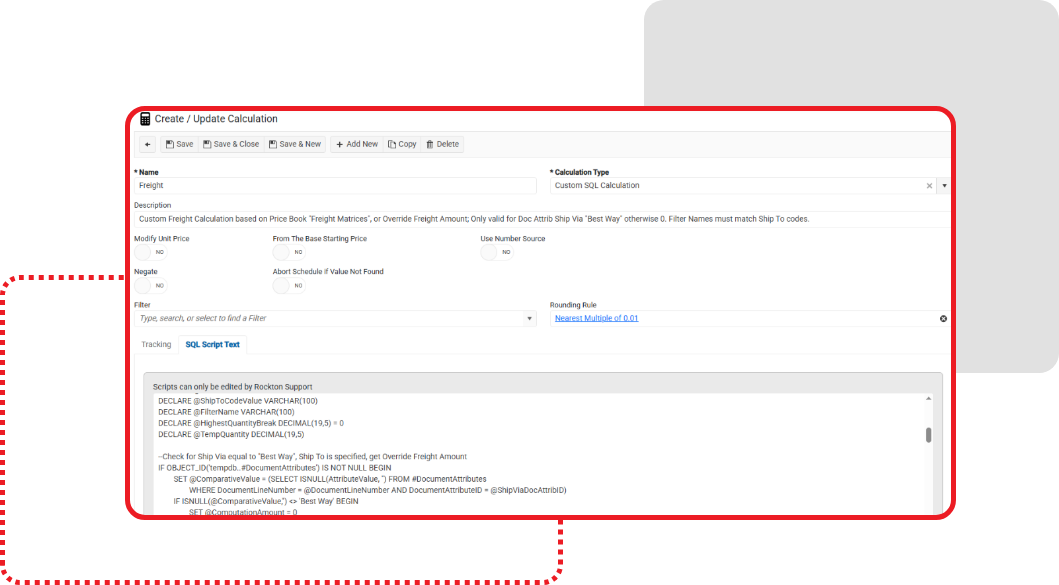Image resolution: width=1059 pixels, height=585 pixels.
Task: Remove the Rounding Rule with clear icon
Action: [943, 318]
